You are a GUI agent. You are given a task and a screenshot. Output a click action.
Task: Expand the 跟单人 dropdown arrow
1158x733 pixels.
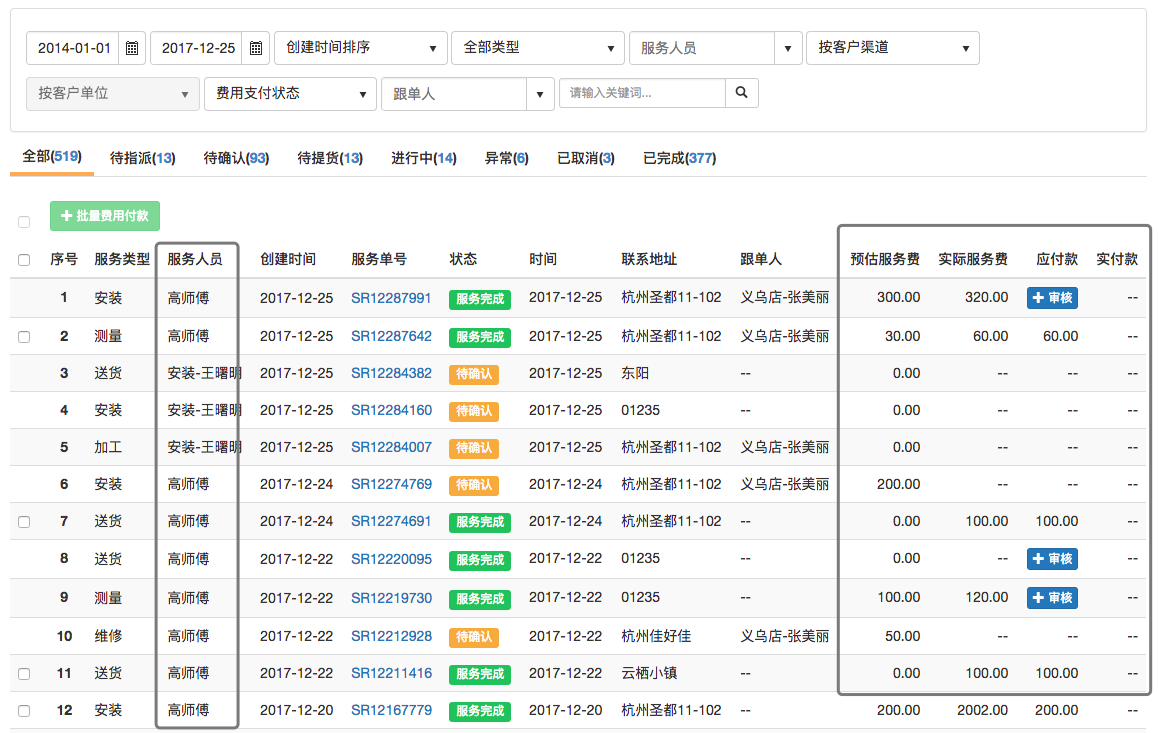coord(540,94)
